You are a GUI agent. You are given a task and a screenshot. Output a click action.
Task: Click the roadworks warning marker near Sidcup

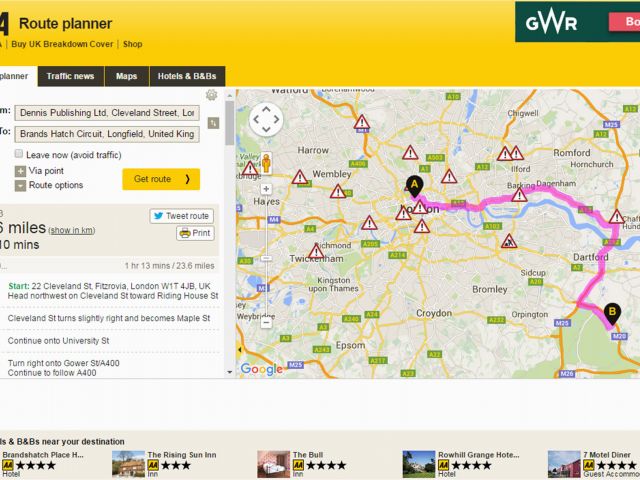(509, 242)
